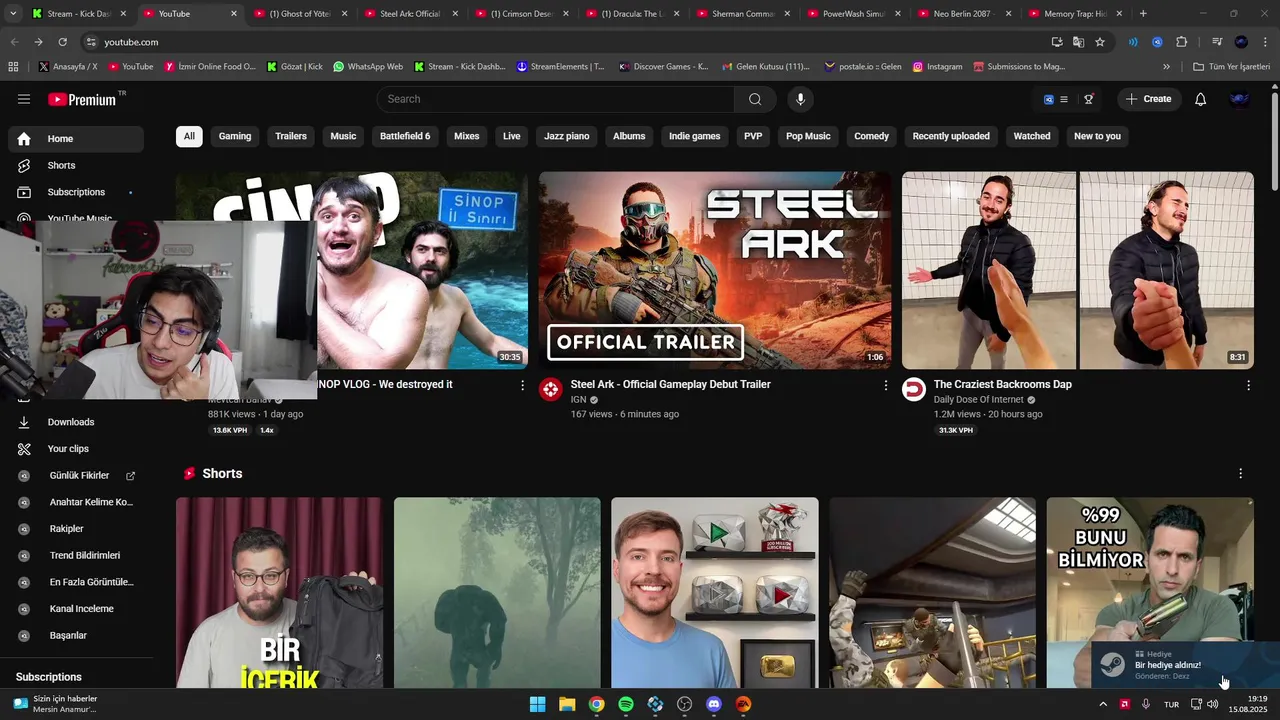Open File Explorer from the taskbar
This screenshot has width=1280, height=720.
coord(567,704)
